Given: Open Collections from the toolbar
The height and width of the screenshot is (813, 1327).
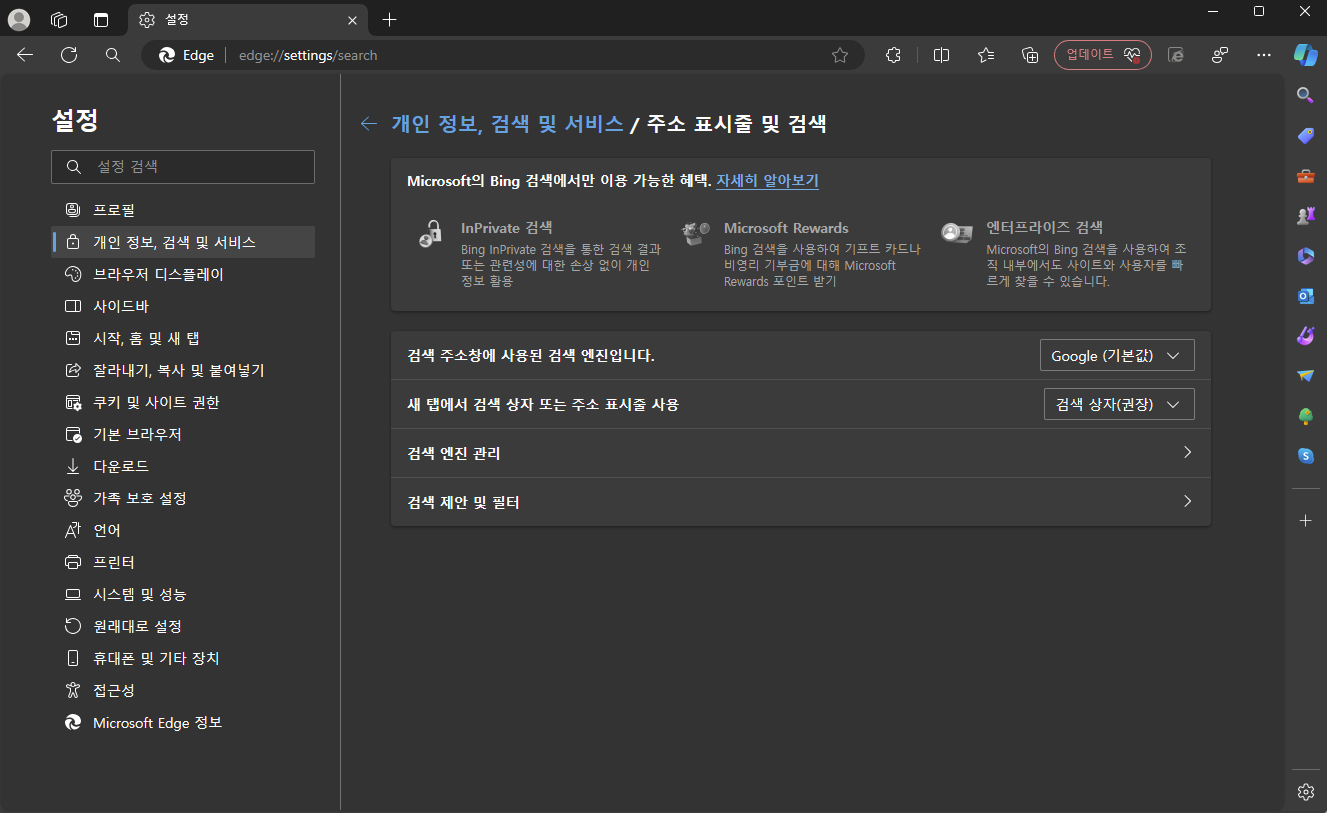Looking at the screenshot, I should point(1030,55).
